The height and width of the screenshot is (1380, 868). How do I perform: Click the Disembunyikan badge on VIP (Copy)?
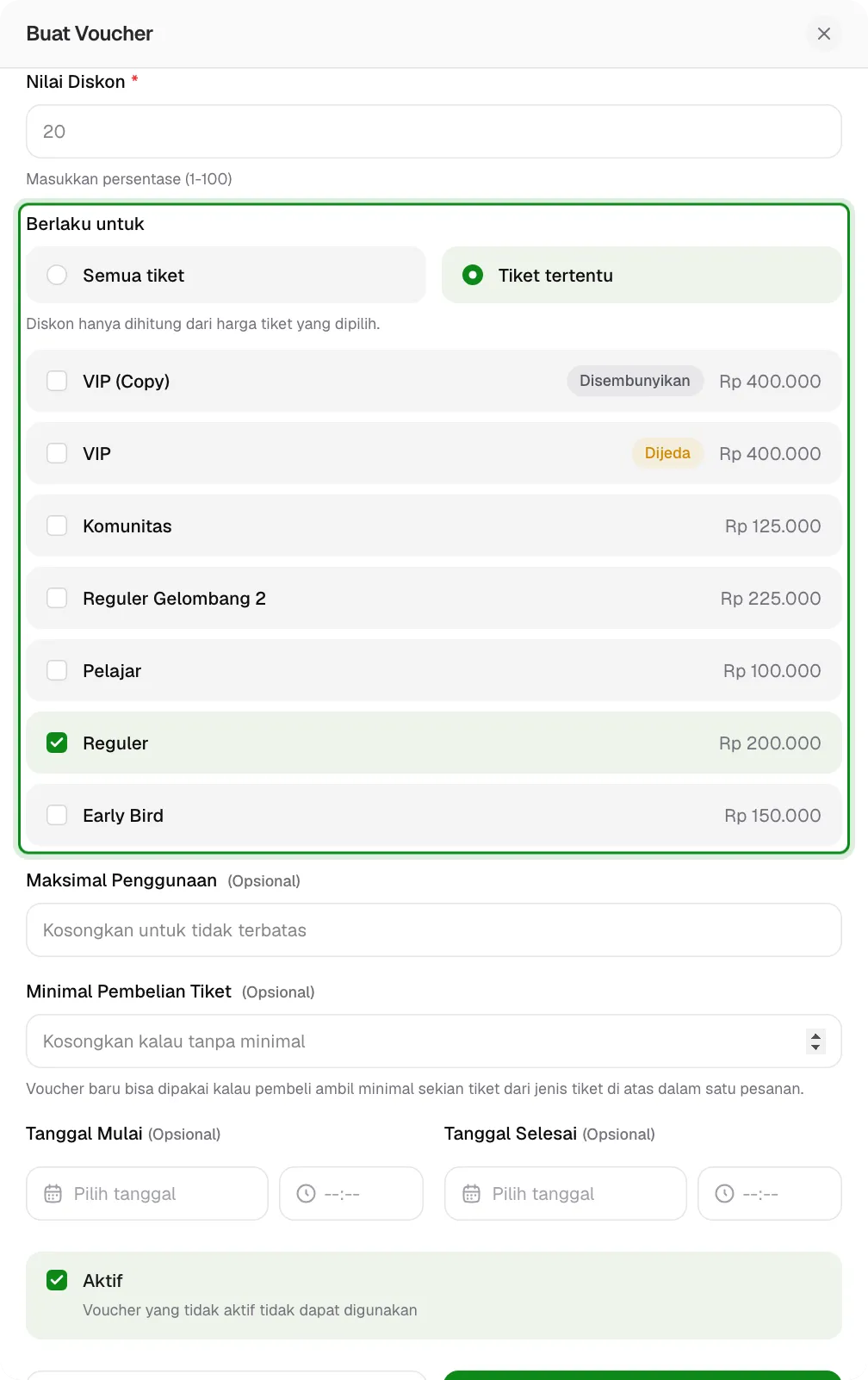click(x=635, y=381)
